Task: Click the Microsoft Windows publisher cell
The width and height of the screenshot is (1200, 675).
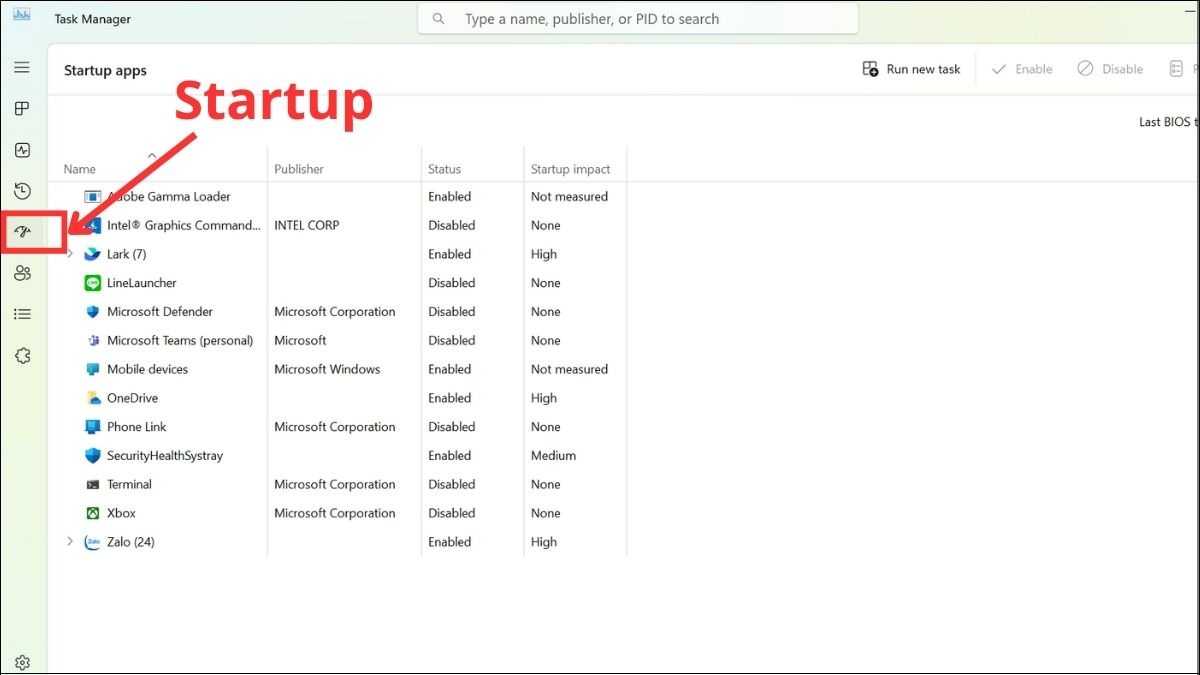Action: [x=328, y=369]
